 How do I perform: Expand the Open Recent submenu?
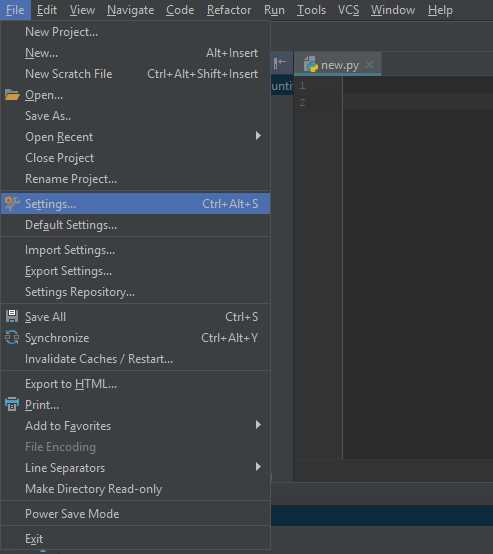coord(136,137)
